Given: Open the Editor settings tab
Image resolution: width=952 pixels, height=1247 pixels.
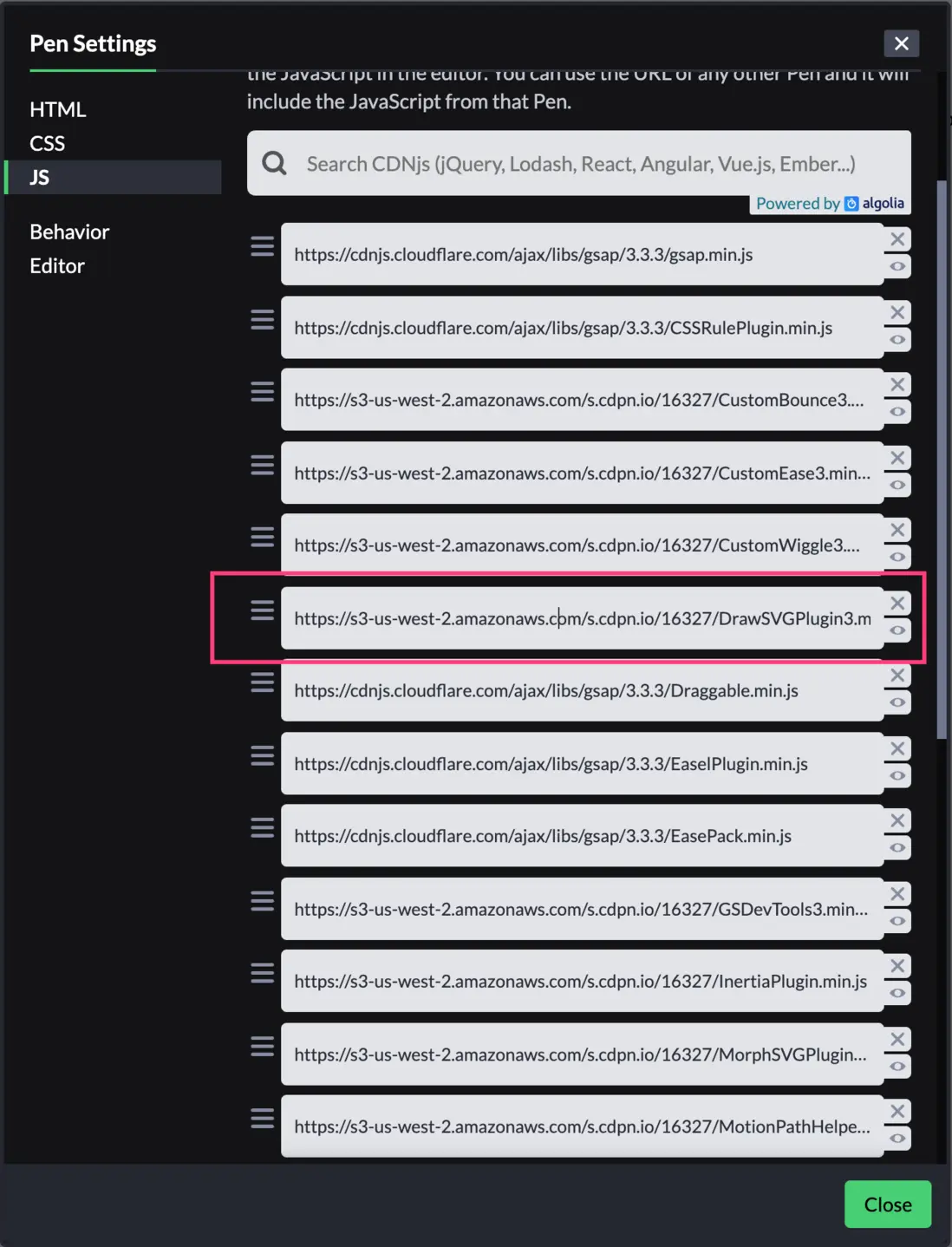Looking at the screenshot, I should (57, 265).
